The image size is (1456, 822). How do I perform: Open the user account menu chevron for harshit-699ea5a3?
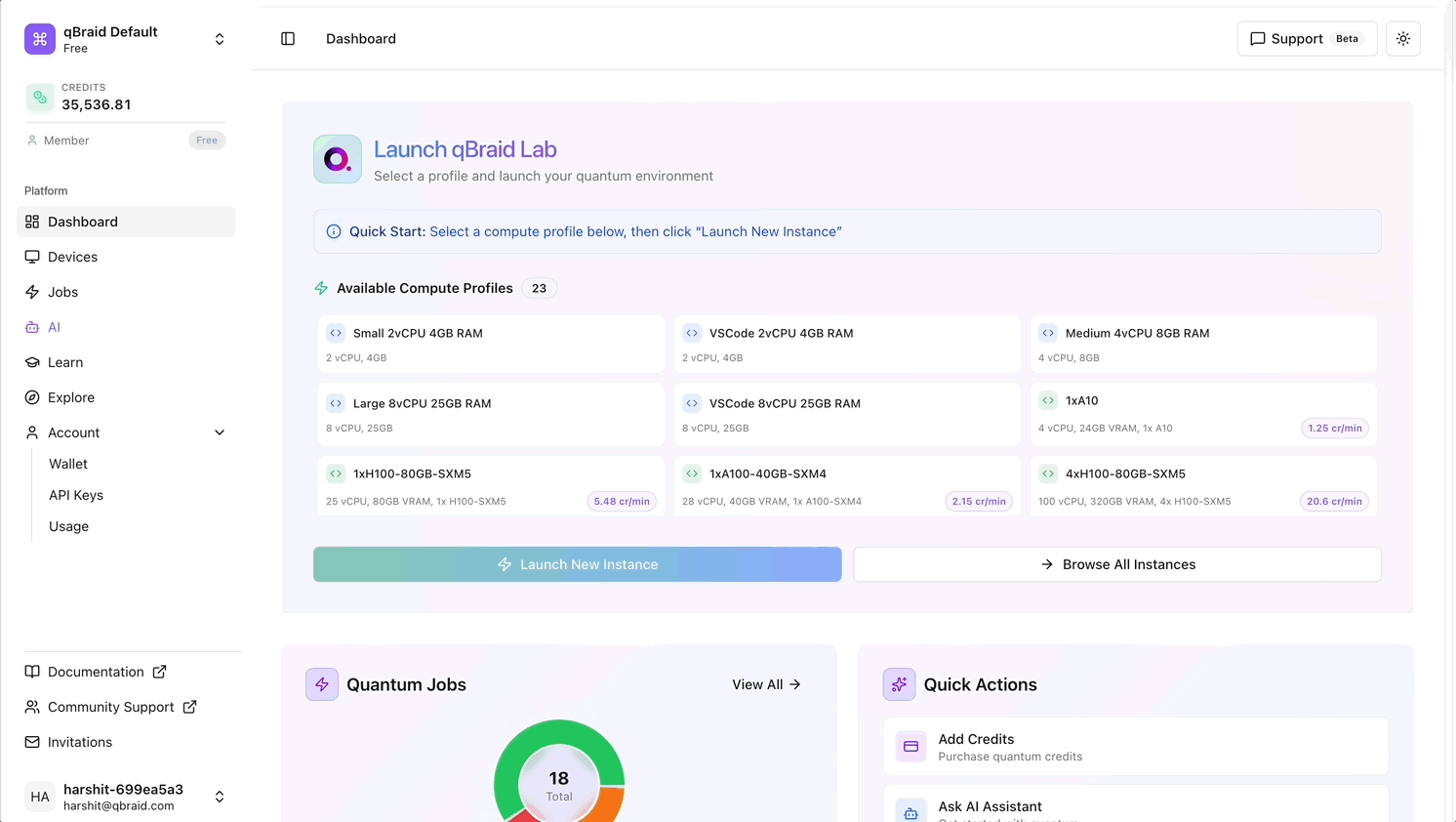point(220,797)
